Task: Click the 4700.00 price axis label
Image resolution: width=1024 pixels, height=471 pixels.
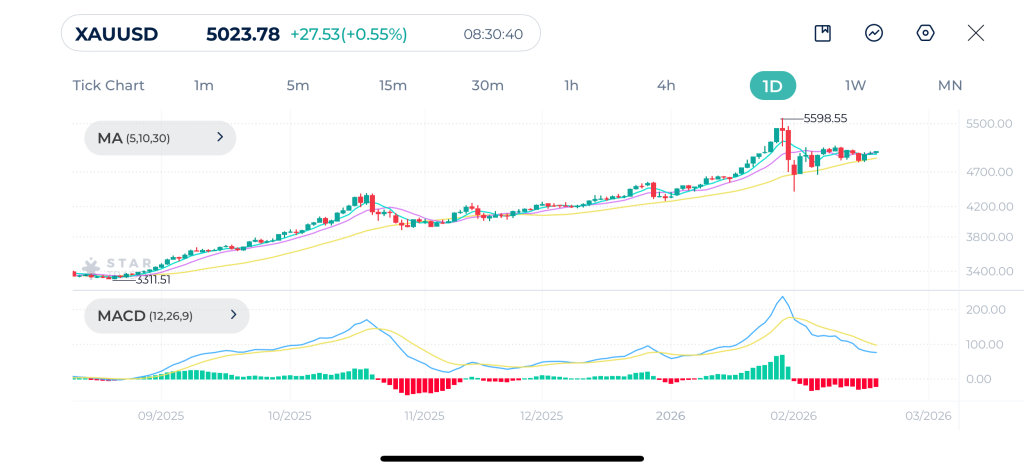Action: (x=989, y=172)
